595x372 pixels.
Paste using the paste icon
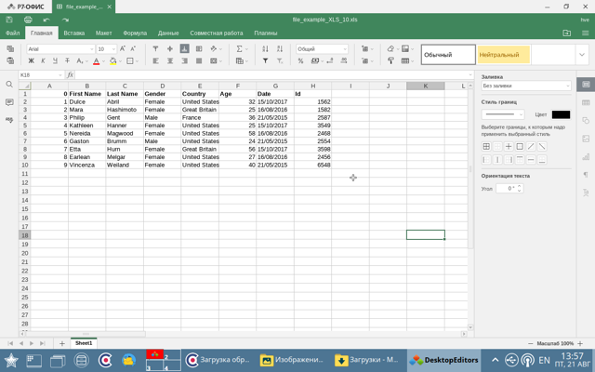pyautogui.click(x=11, y=61)
